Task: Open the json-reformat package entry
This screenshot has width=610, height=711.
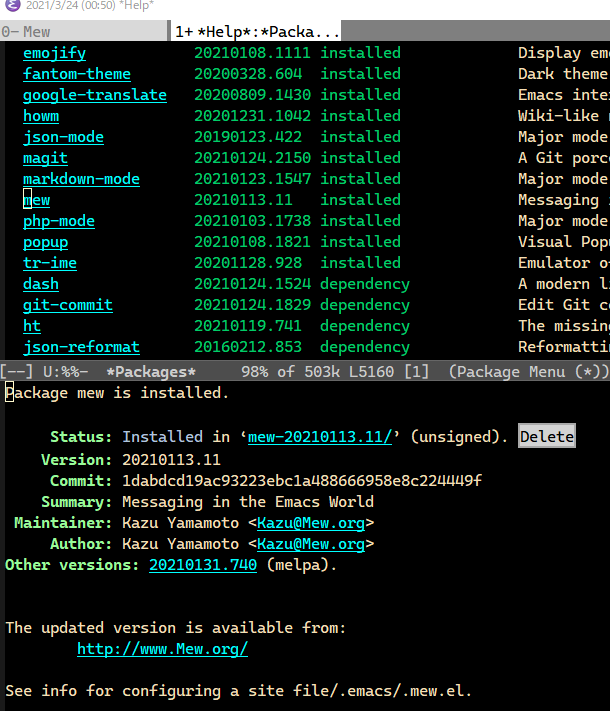Action: point(81,347)
